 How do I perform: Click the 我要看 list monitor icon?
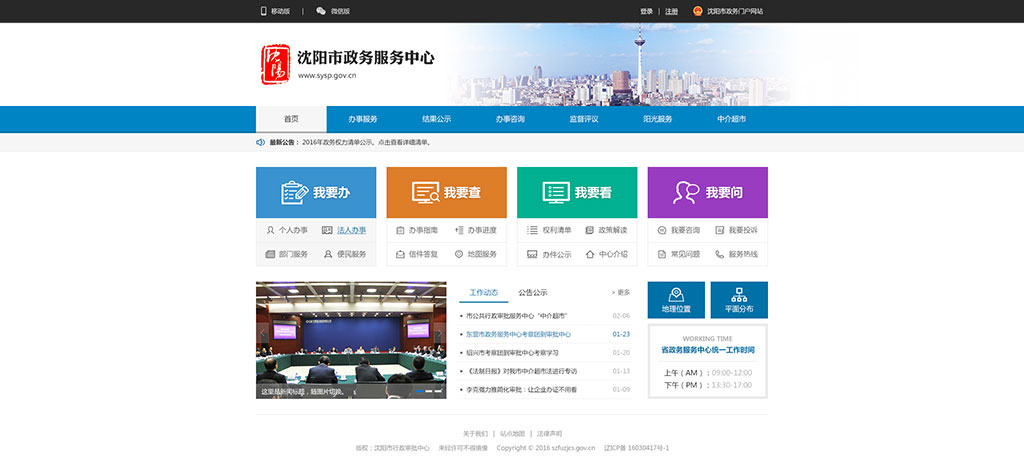556,192
